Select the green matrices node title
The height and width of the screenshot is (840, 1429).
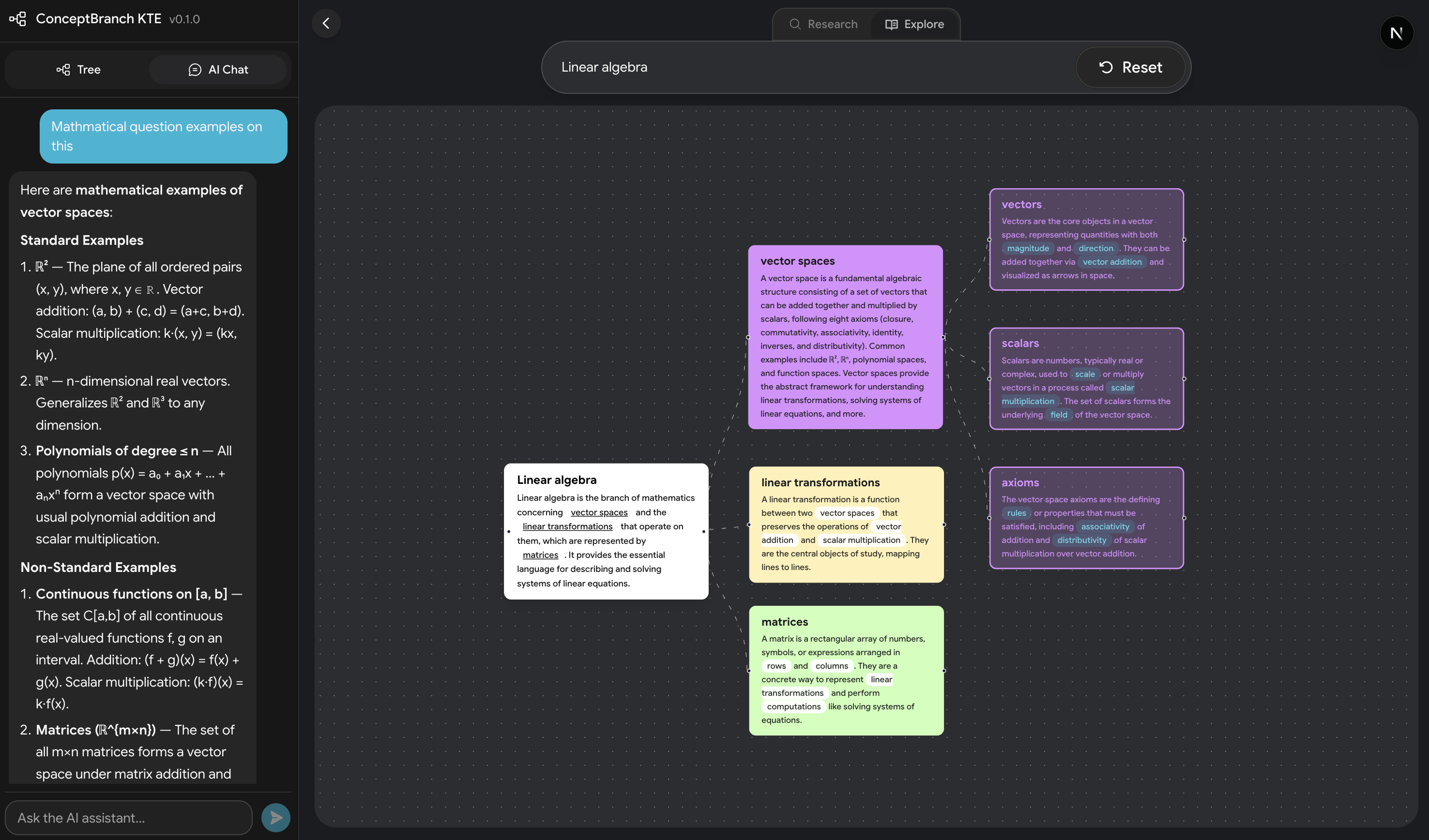tap(784, 622)
